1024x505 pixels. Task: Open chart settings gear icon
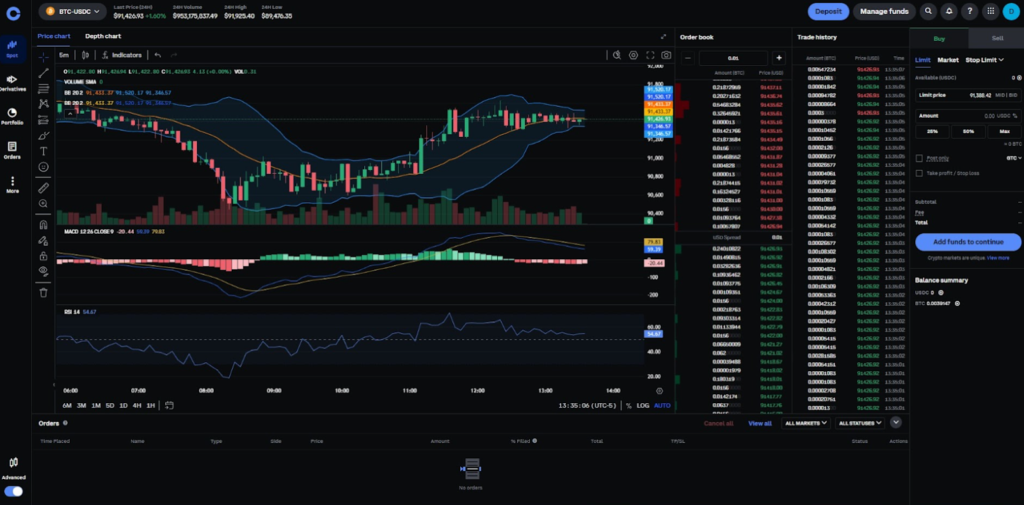(x=633, y=55)
